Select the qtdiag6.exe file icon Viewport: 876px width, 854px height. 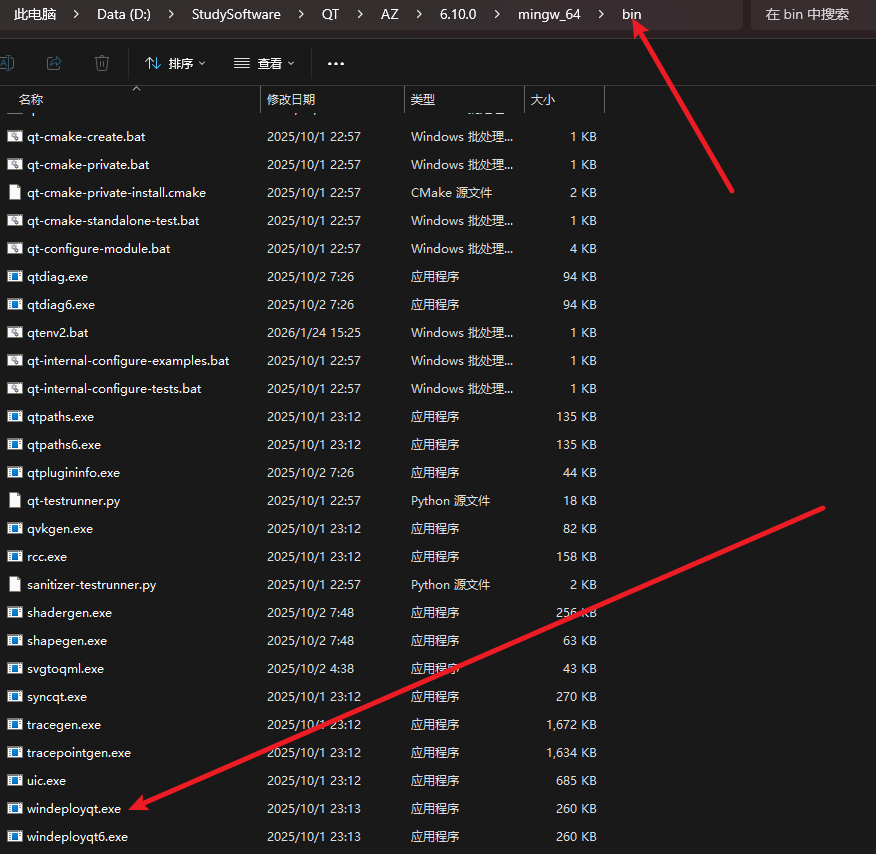click(15, 304)
